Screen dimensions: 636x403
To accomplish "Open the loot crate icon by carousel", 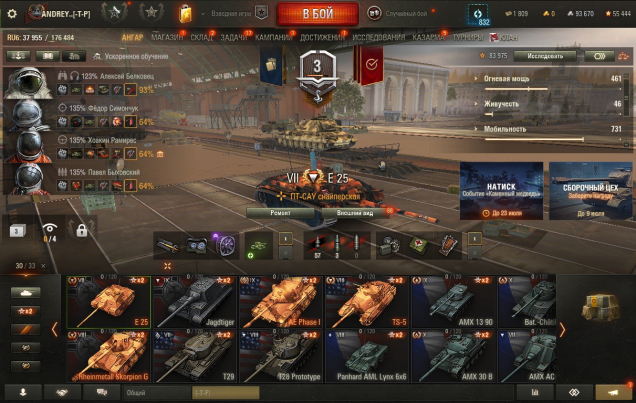I will [601, 307].
